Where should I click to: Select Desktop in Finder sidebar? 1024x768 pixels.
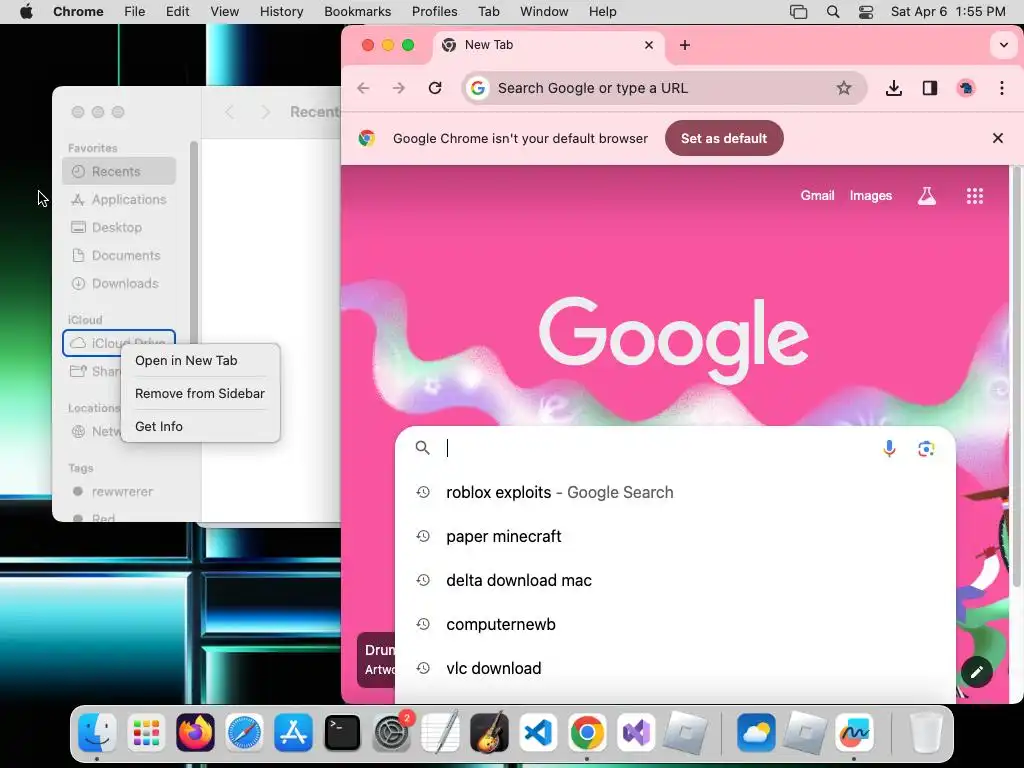(119, 227)
